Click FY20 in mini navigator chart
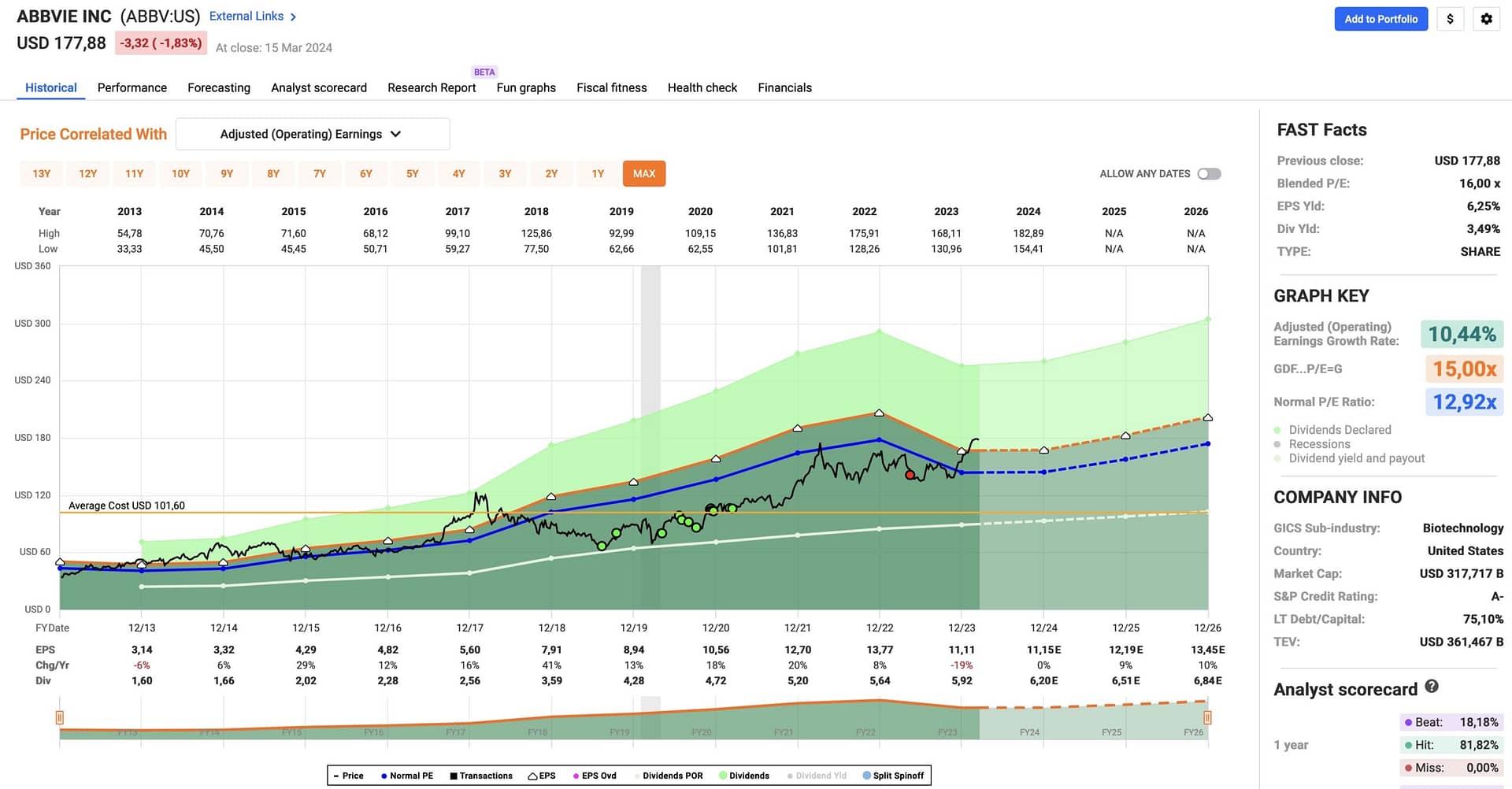The height and width of the screenshot is (789, 1512). coord(702,732)
